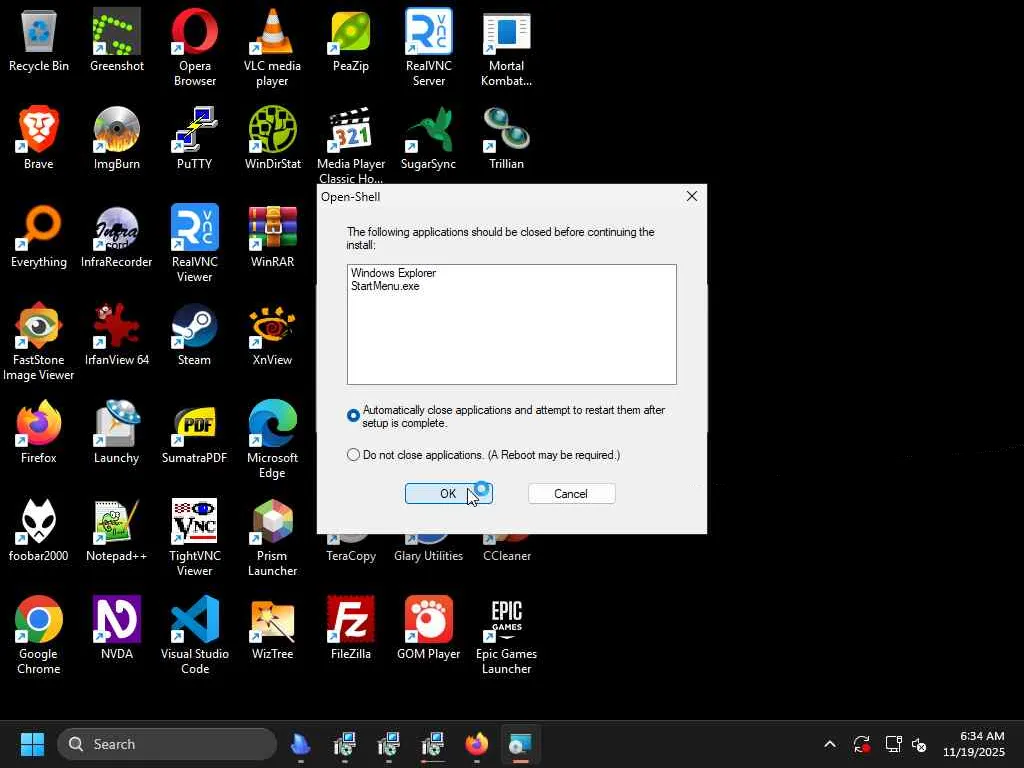The width and height of the screenshot is (1024, 768).
Task: Open Firefox desktop shortcut
Action: pos(39,432)
